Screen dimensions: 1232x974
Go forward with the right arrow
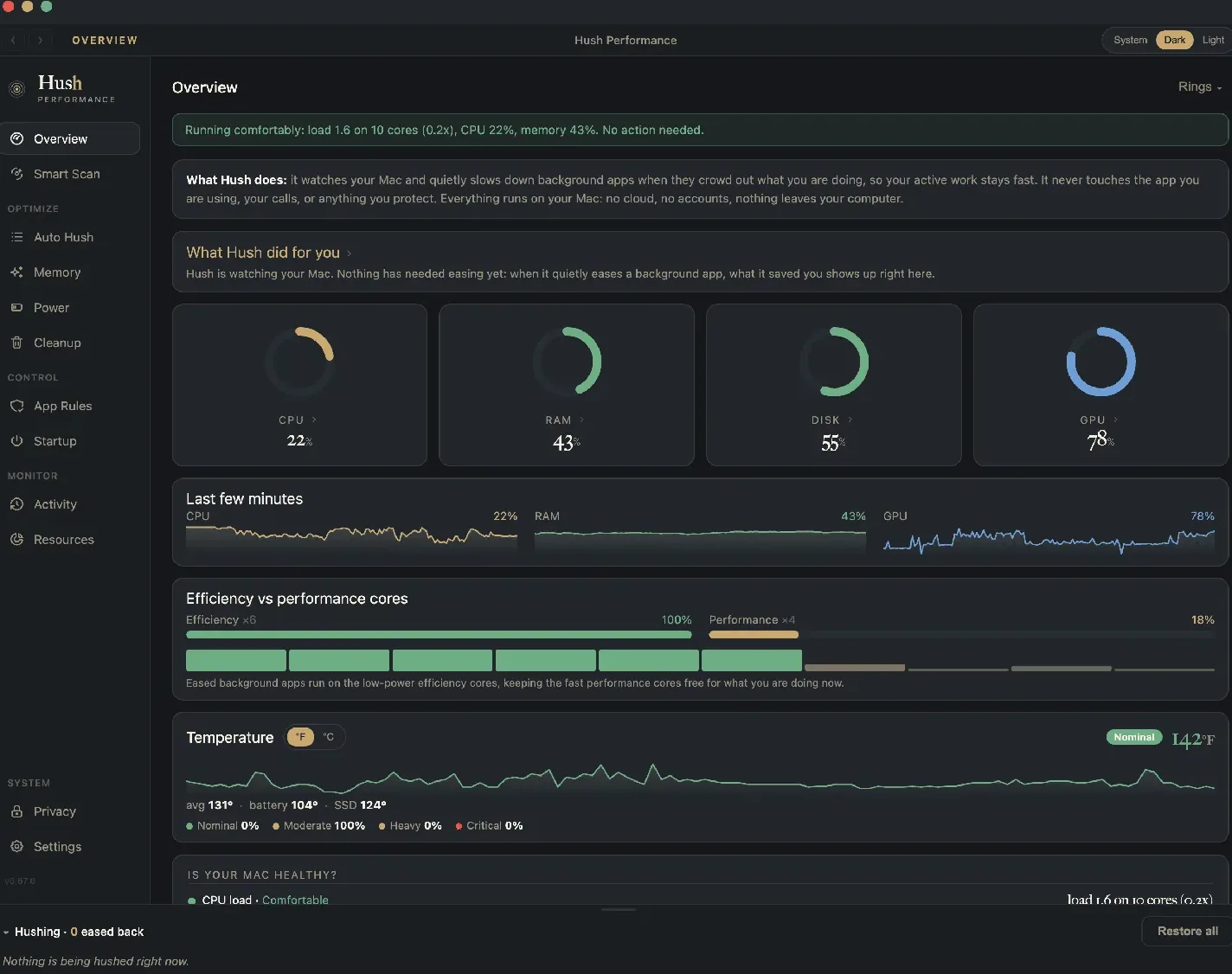point(40,40)
